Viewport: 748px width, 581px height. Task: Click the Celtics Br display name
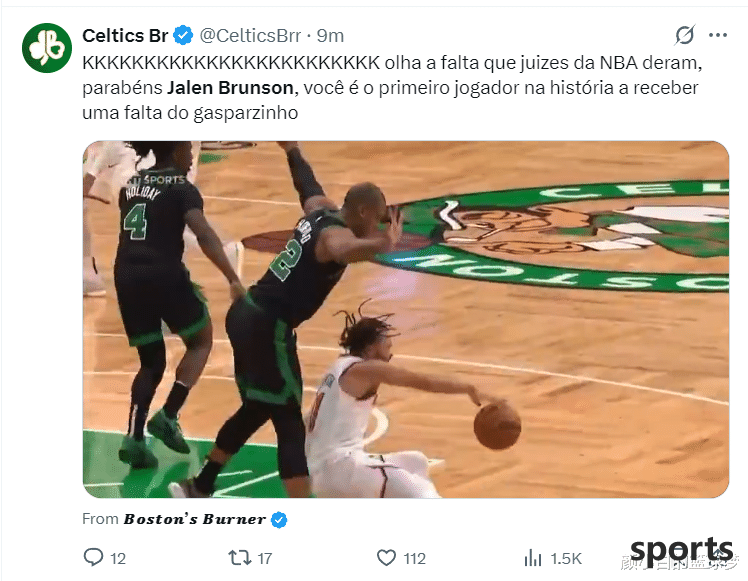125,36
